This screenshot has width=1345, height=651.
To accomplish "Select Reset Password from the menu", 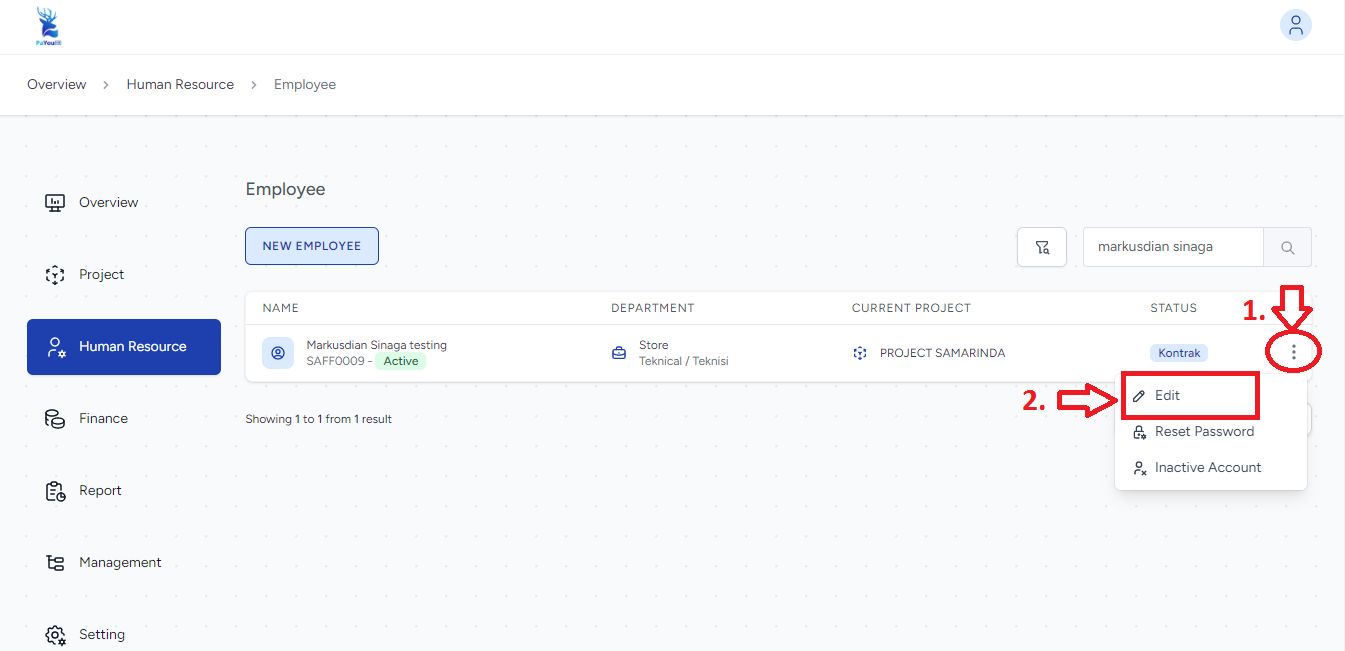I will tap(1203, 432).
